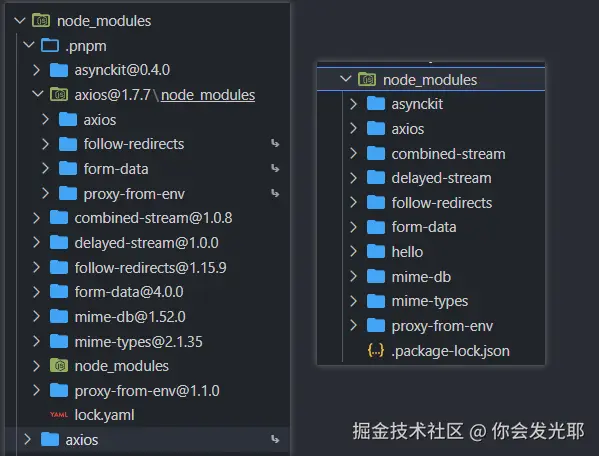The height and width of the screenshot is (456, 599).
Task: Collapse the axios@1.7.7 node_modules chevron
Action: tap(38, 94)
